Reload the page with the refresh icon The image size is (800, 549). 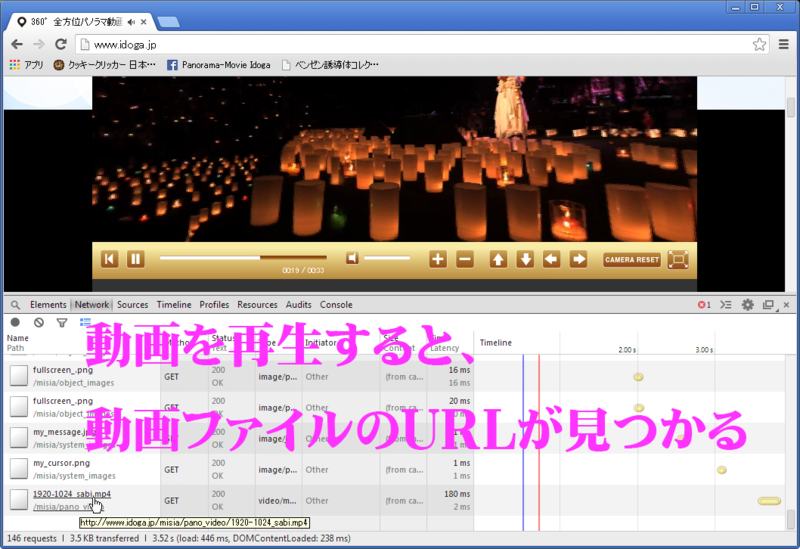[61, 44]
